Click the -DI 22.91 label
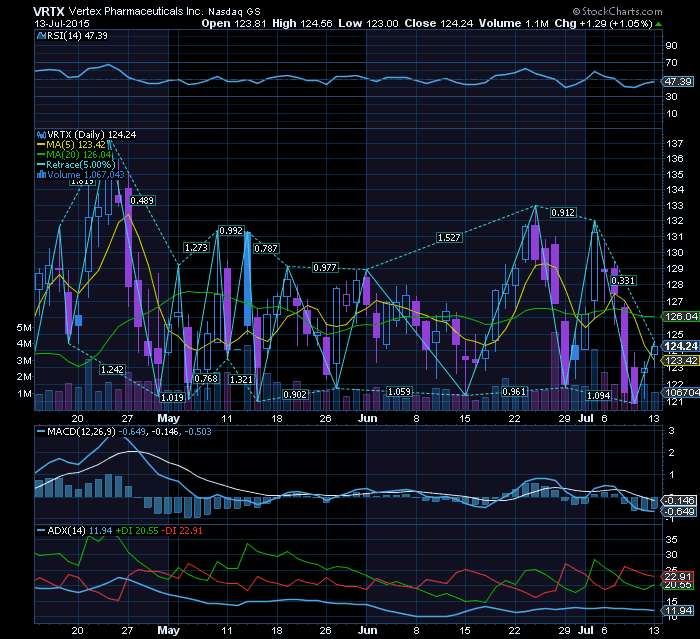700x639 pixels. click(x=182, y=530)
